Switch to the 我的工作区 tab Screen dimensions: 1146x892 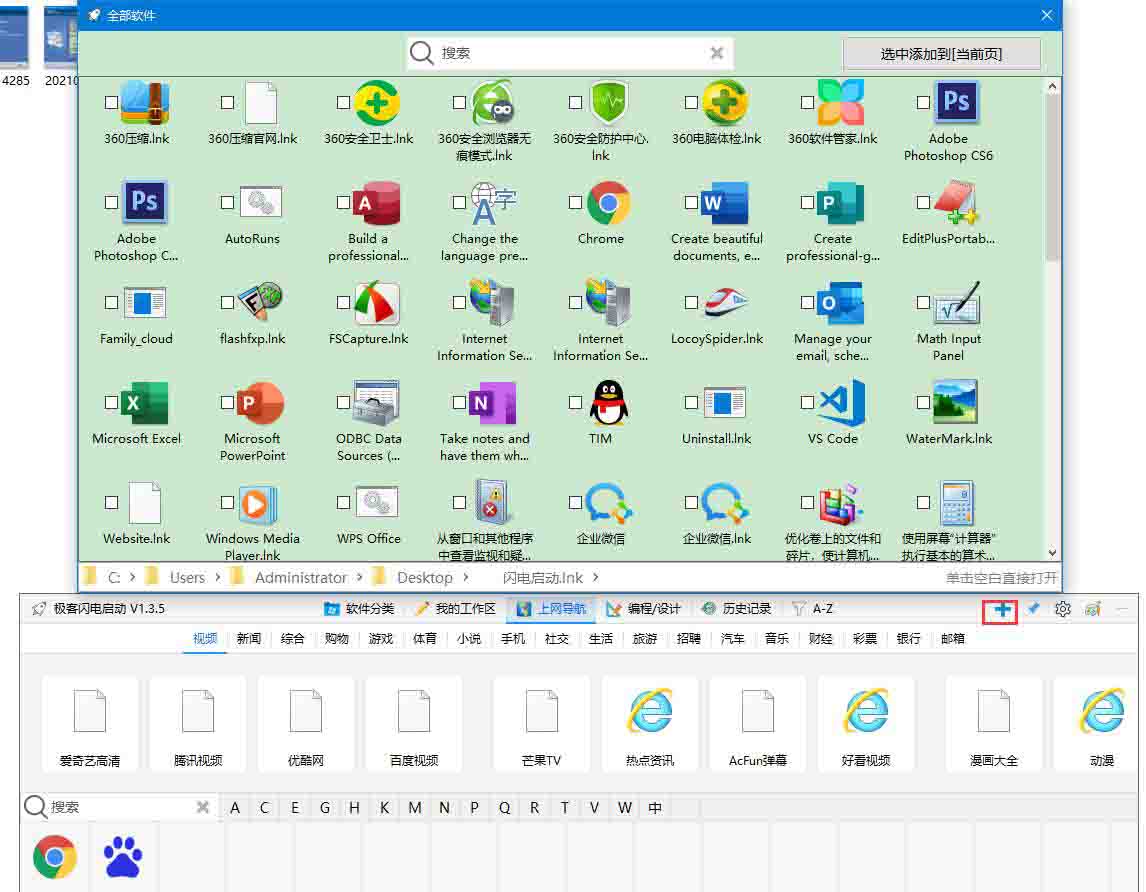click(x=455, y=609)
